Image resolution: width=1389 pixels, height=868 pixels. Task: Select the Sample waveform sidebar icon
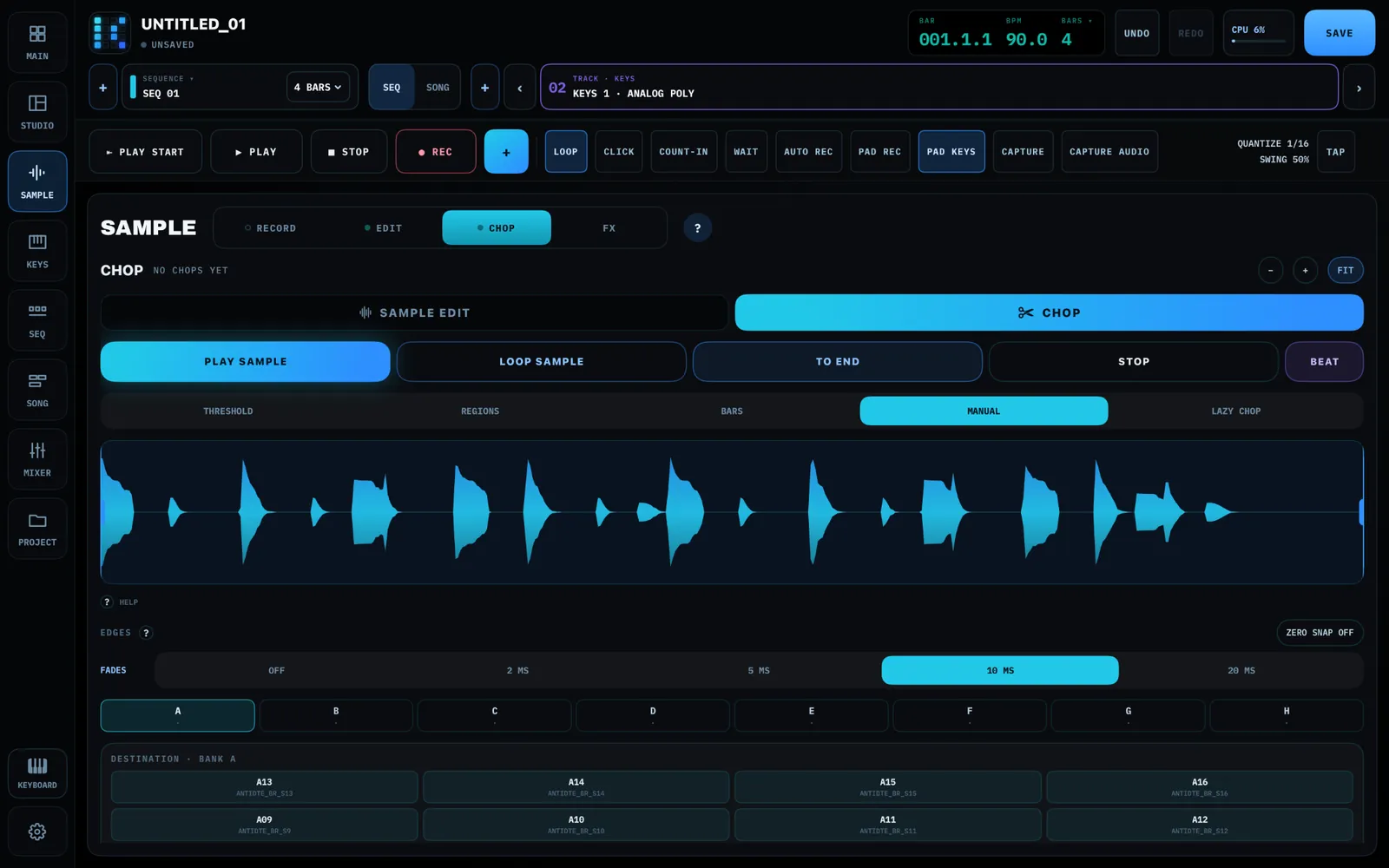[x=37, y=181]
